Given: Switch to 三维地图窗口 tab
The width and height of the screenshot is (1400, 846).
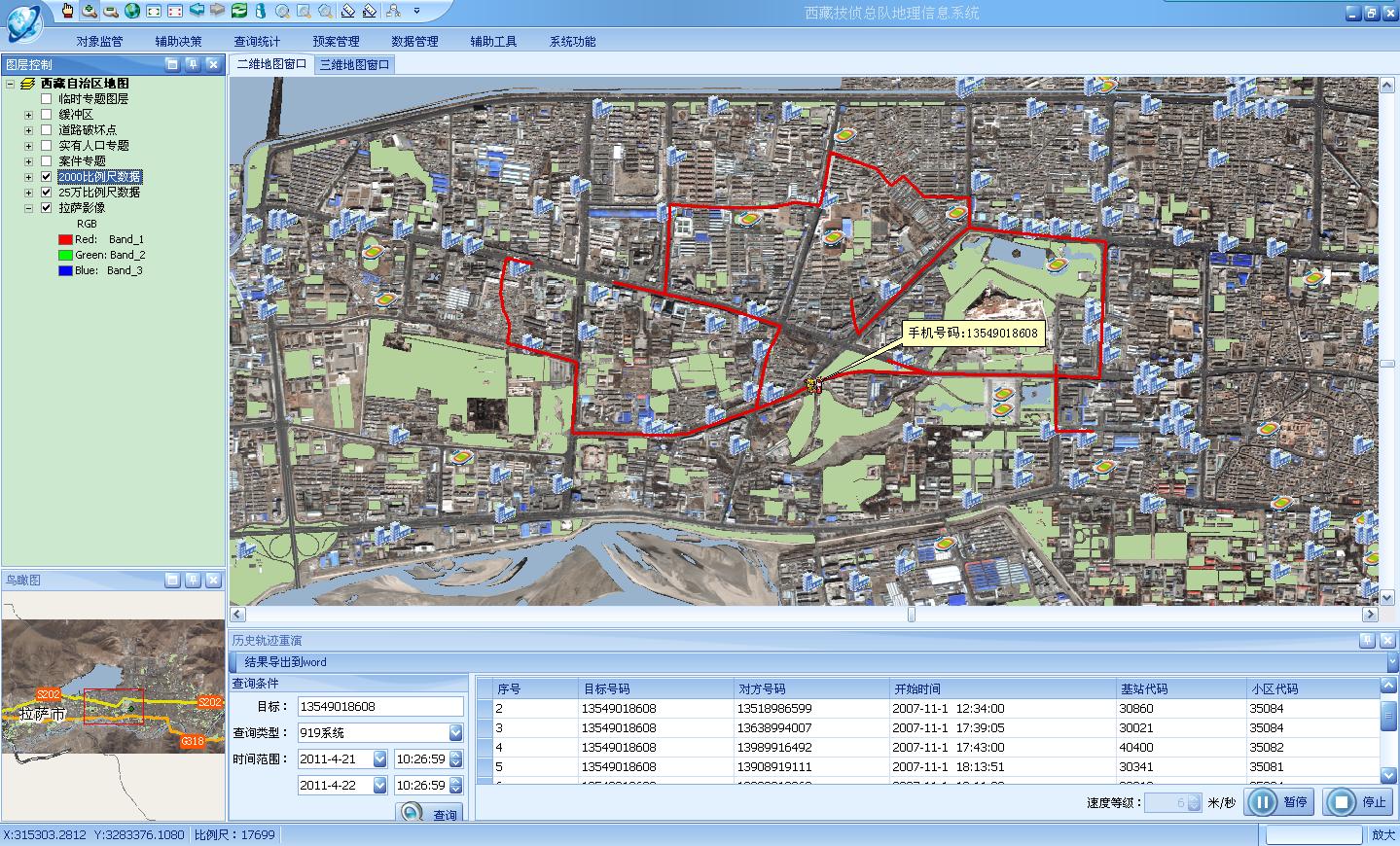Looking at the screenshot, I should coord(355,64).
